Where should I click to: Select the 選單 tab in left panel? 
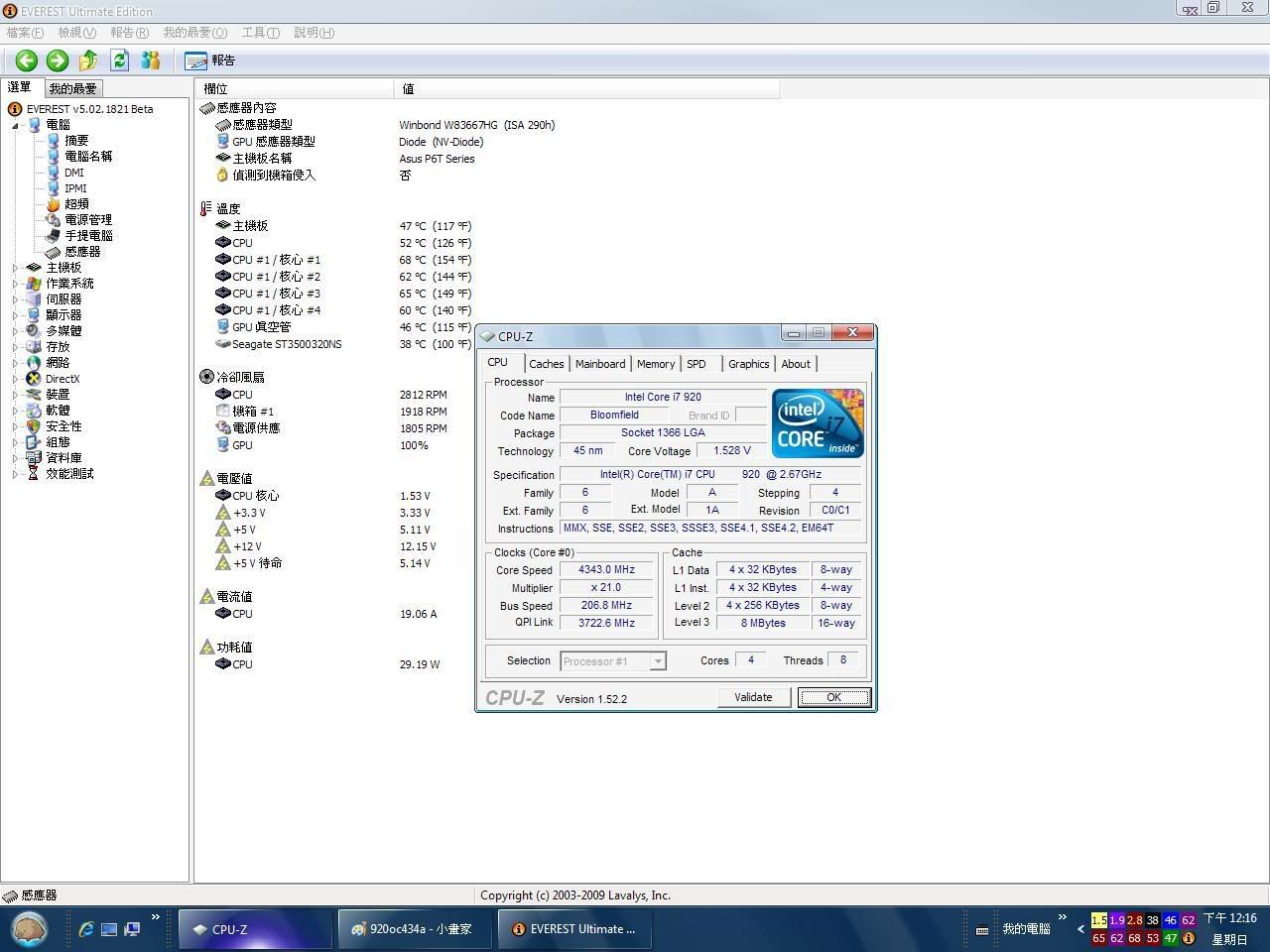pos(20,87)
